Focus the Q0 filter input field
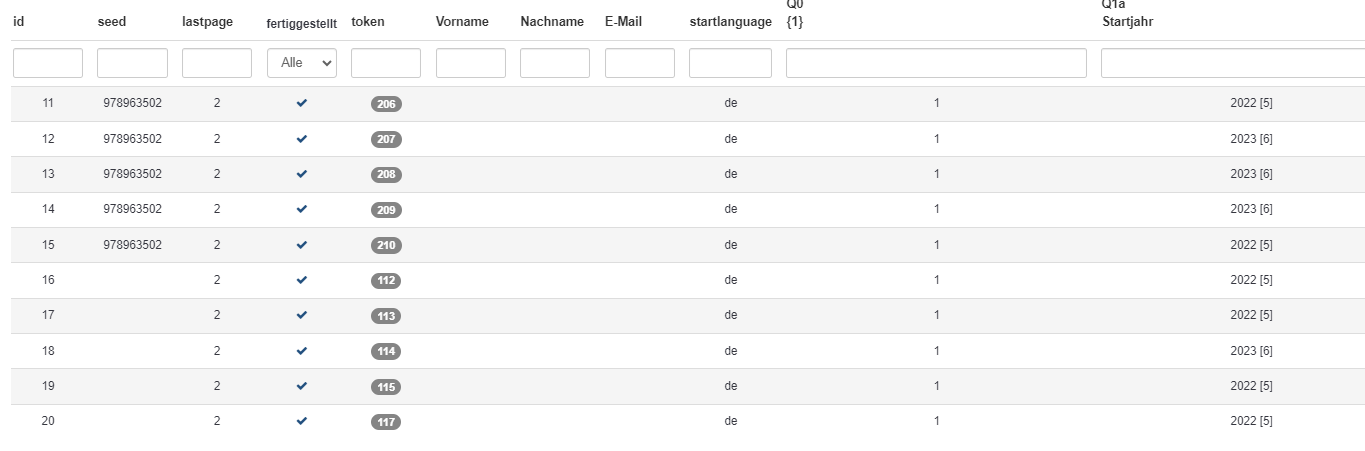Screen dimensions: 1365x451 [936, 63]
